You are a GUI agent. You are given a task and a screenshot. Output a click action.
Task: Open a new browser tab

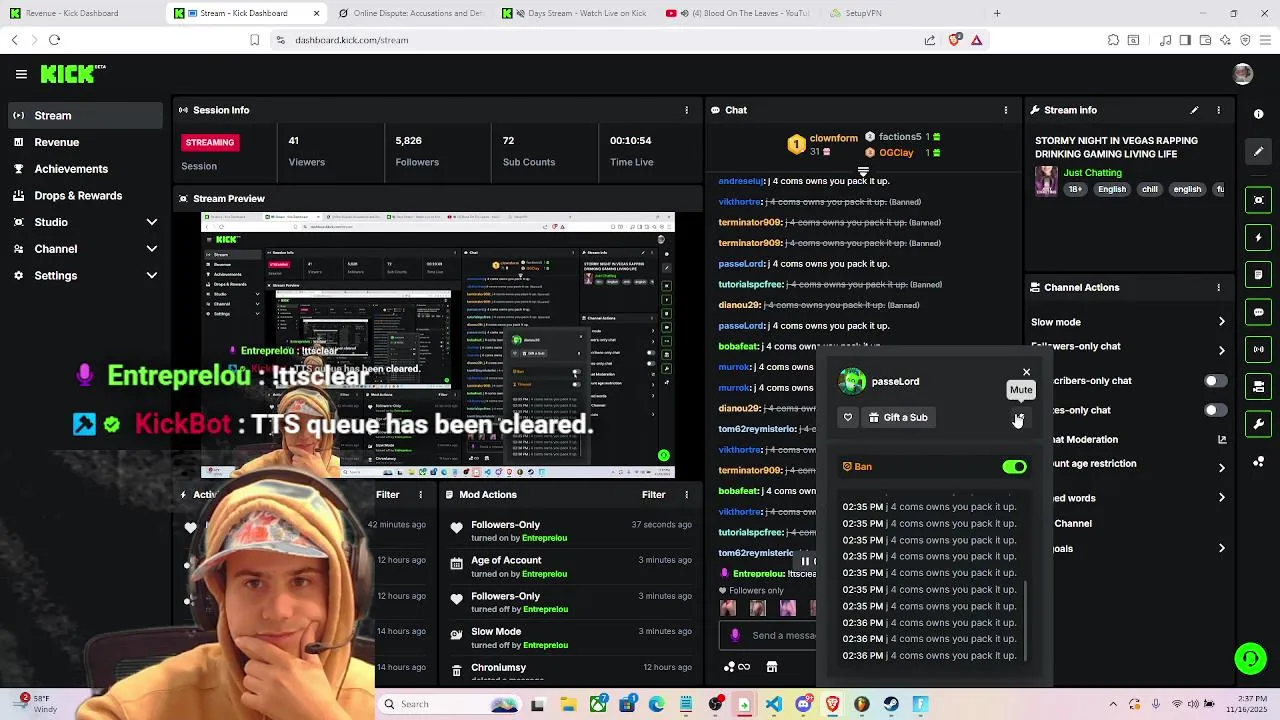click(x=997, y=13)
